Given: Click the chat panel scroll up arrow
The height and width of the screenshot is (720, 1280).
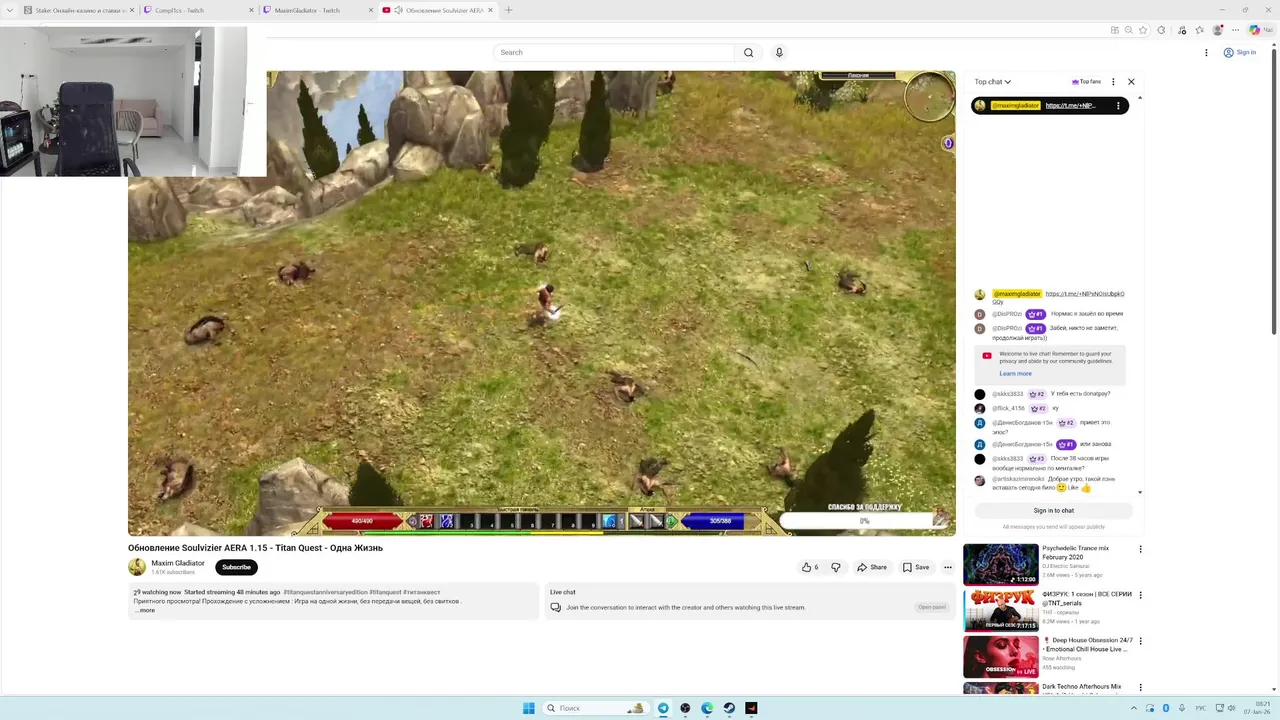Looking at the screenshot, I should tap(1139, 98).
